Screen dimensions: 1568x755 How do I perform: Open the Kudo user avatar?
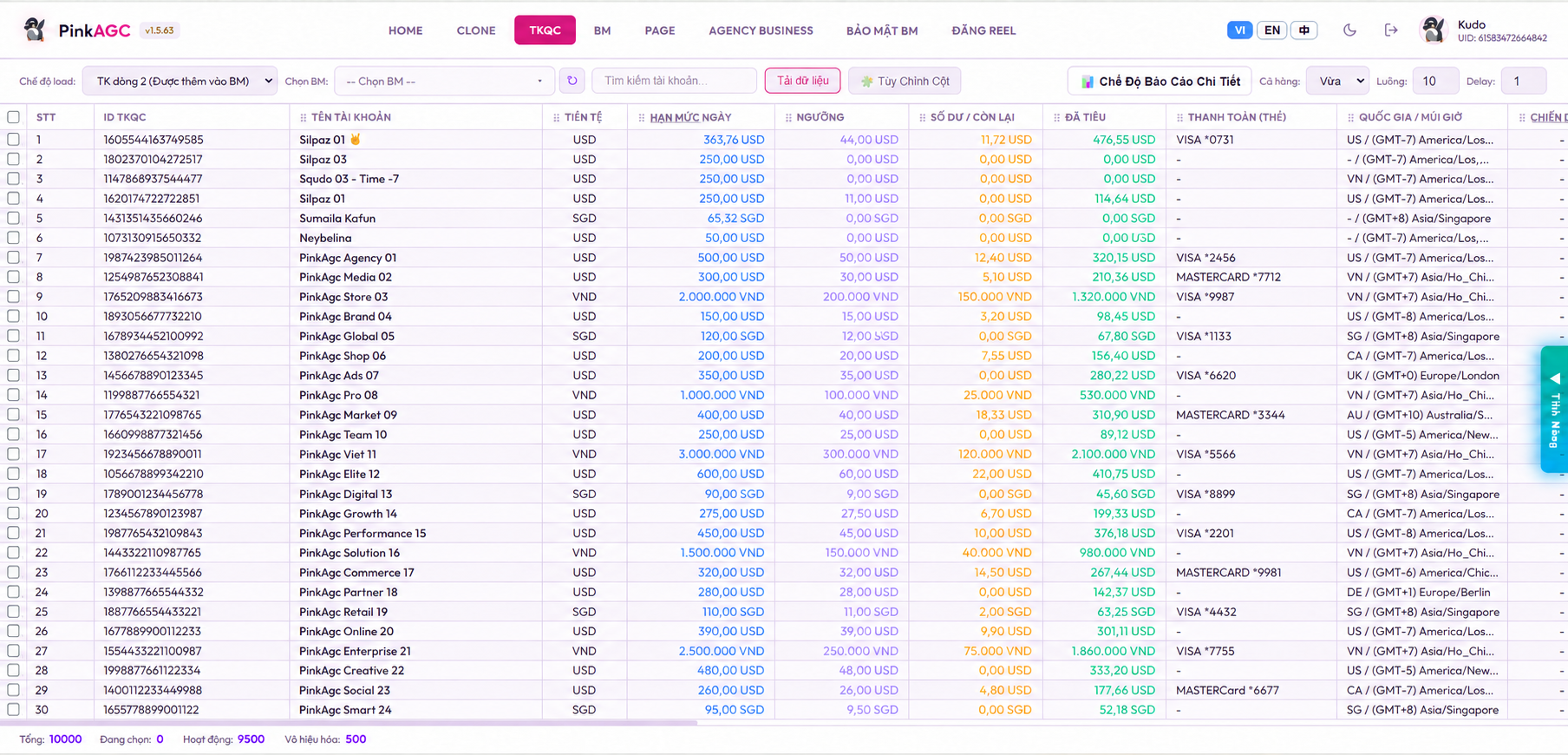point(1434,30)
